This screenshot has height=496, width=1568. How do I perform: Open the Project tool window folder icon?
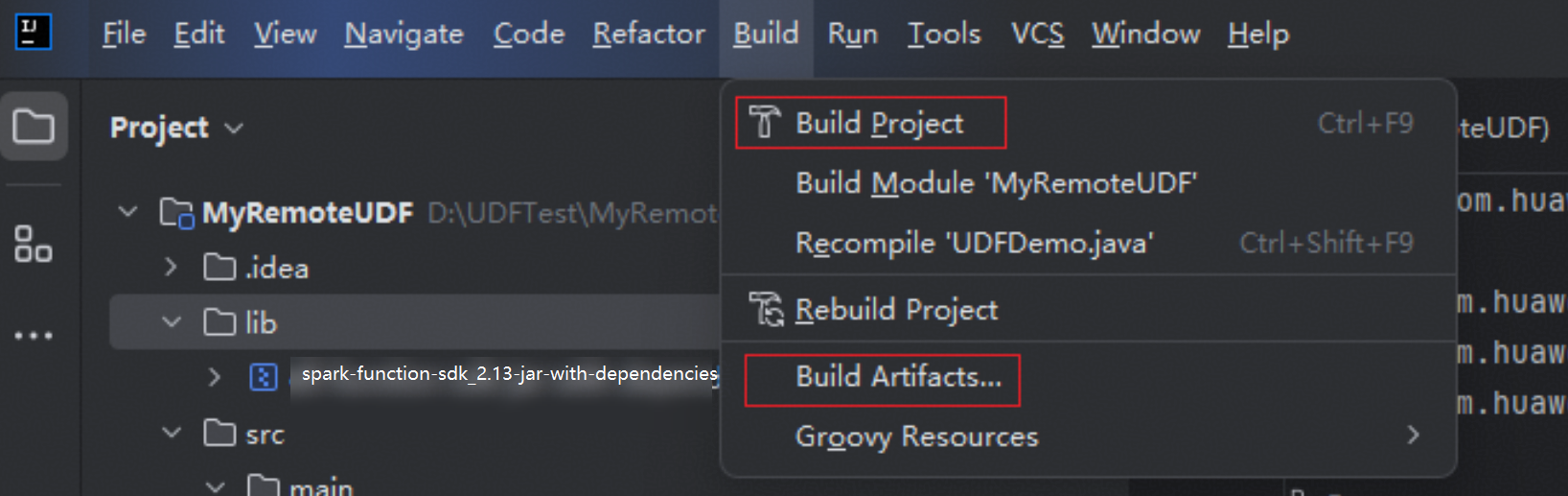point(34,126)
